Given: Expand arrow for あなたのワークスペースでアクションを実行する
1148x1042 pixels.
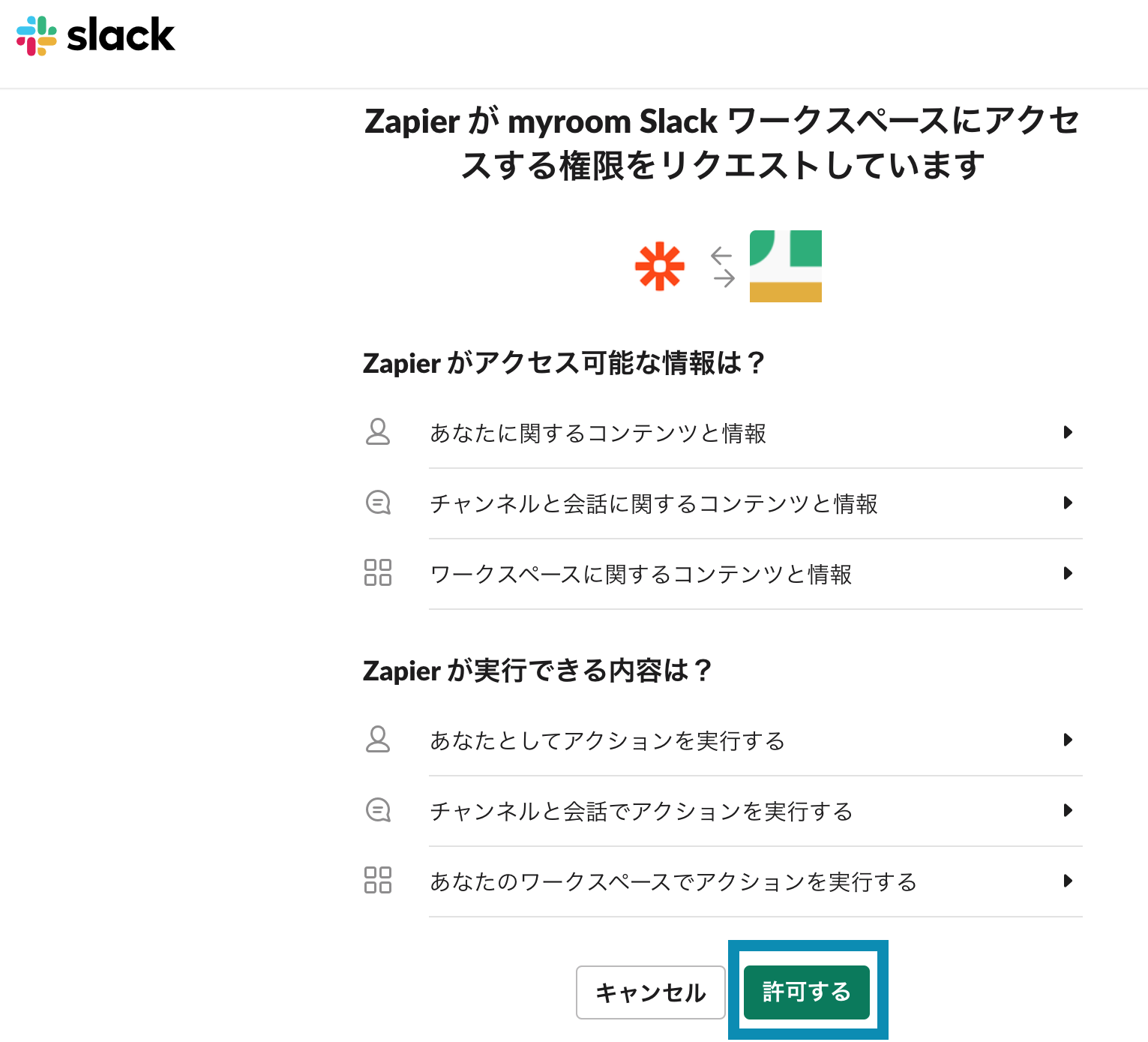Looking at the screenshot, I should (x=1068, y=881).
